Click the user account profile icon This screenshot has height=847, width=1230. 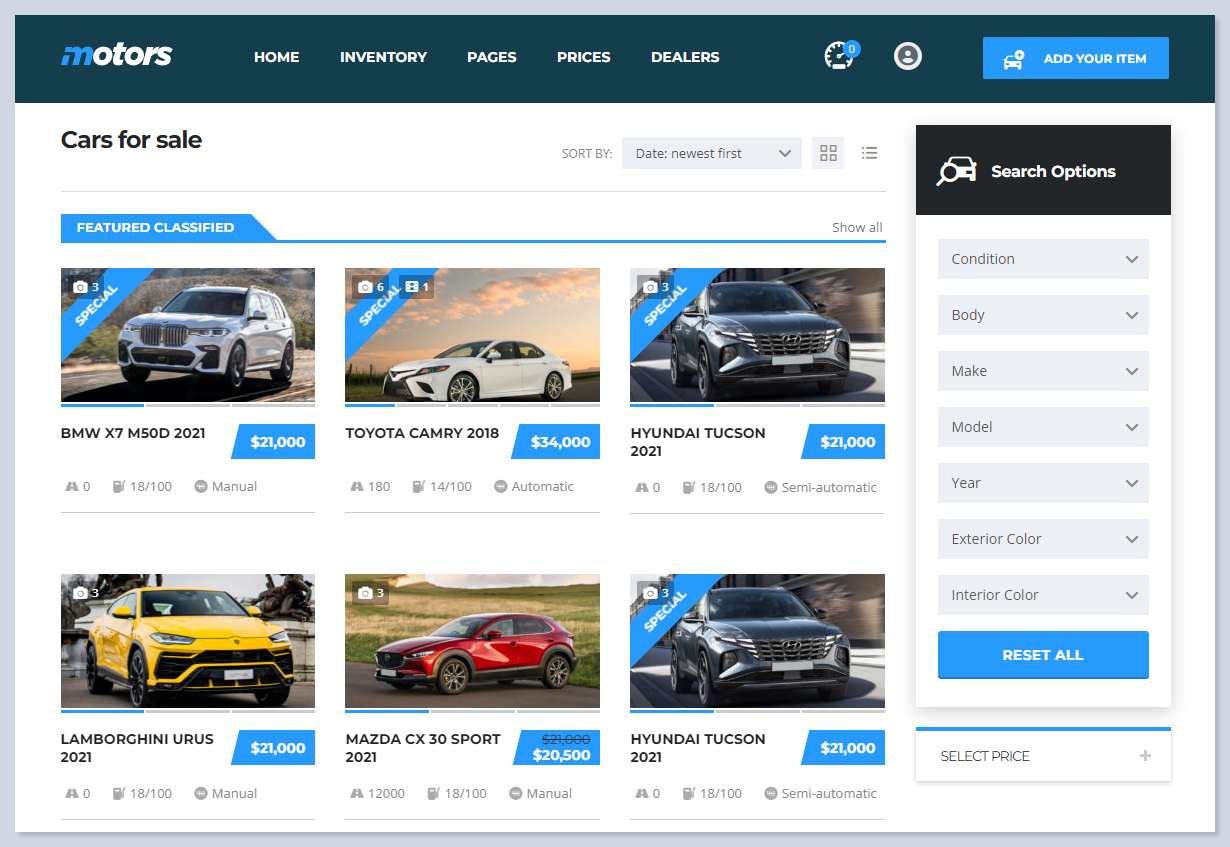[907, 56]
